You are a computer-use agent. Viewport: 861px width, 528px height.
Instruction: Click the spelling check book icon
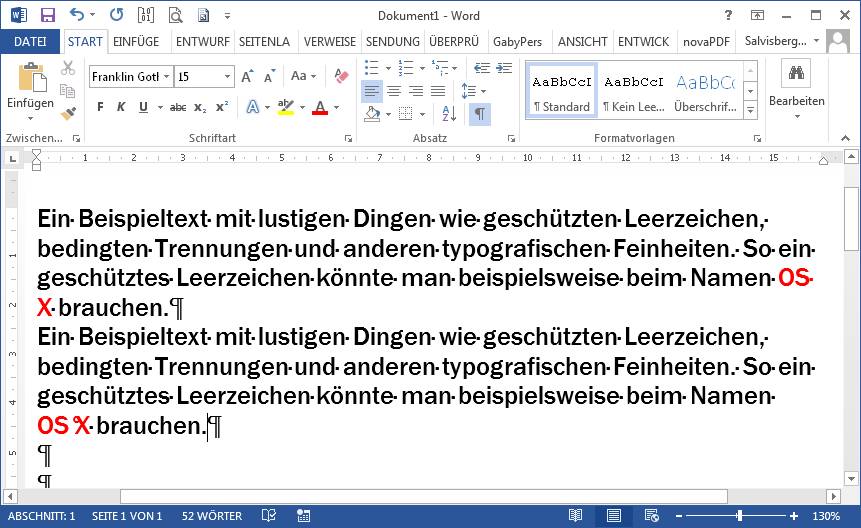pyautogui.click(x=269, y=516)
